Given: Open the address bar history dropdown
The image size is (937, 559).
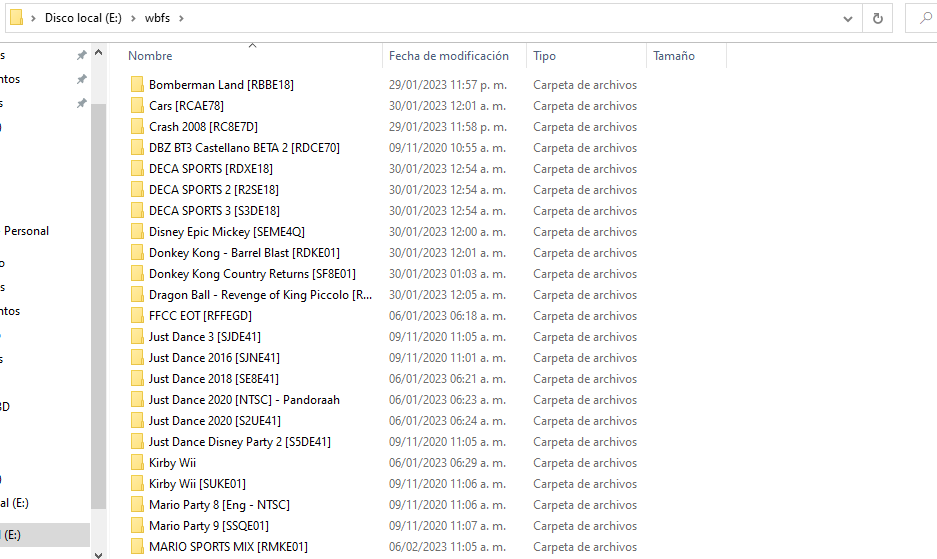Looking at the screenshot, I should (847, 19).
